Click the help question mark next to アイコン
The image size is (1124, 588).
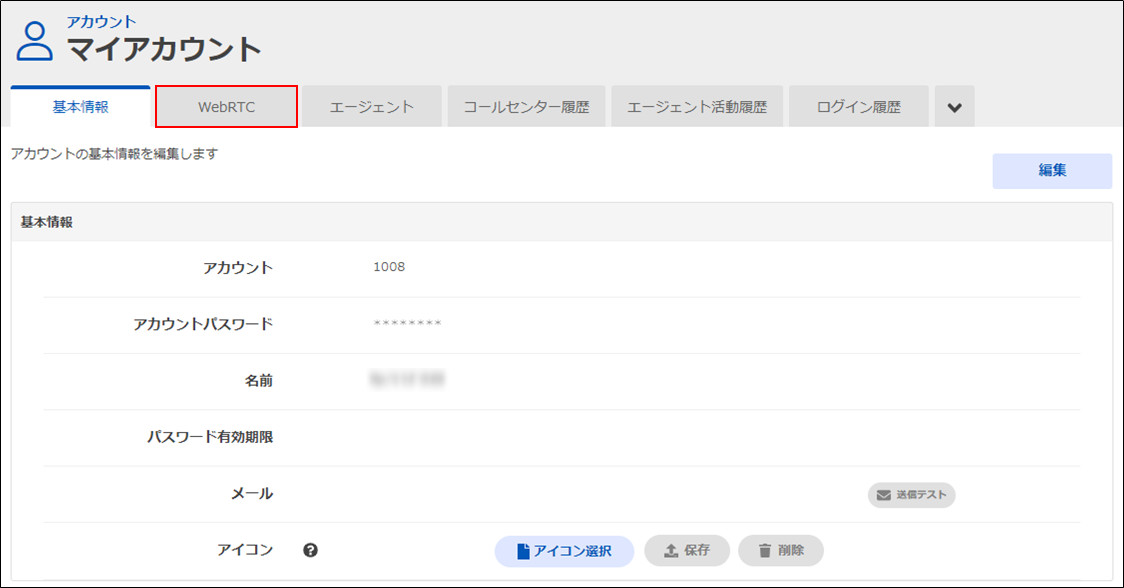pyautogui.click(x=311, y=550)
